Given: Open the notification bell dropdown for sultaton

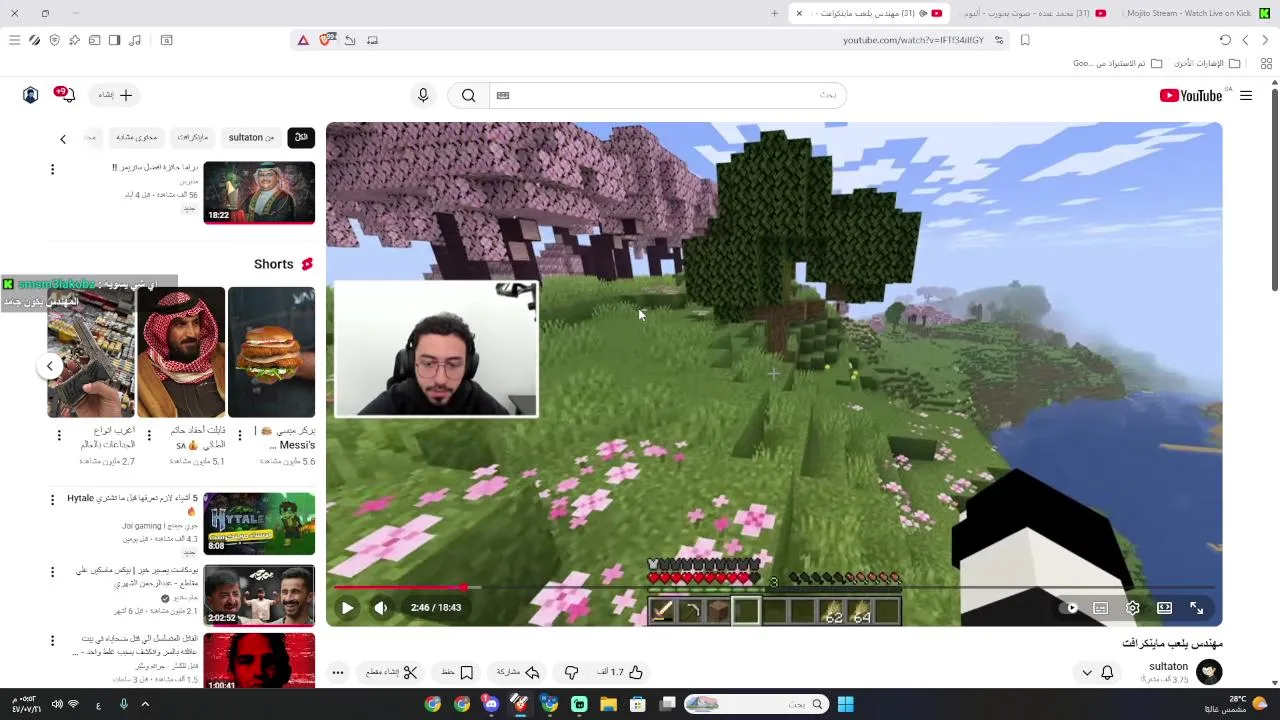Looking at the screenshot, I should click(1097, 672).
